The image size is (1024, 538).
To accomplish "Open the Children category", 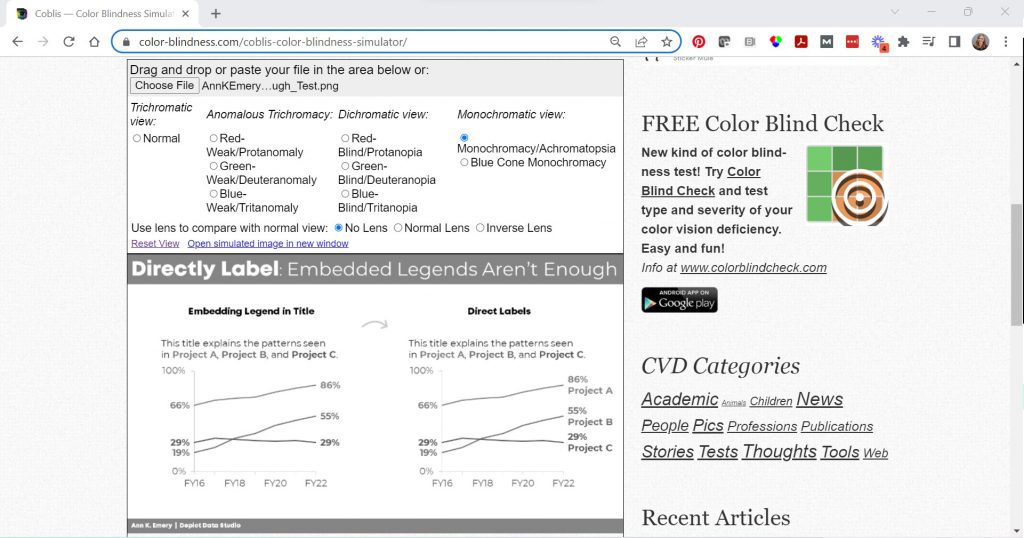I will 771,402.
